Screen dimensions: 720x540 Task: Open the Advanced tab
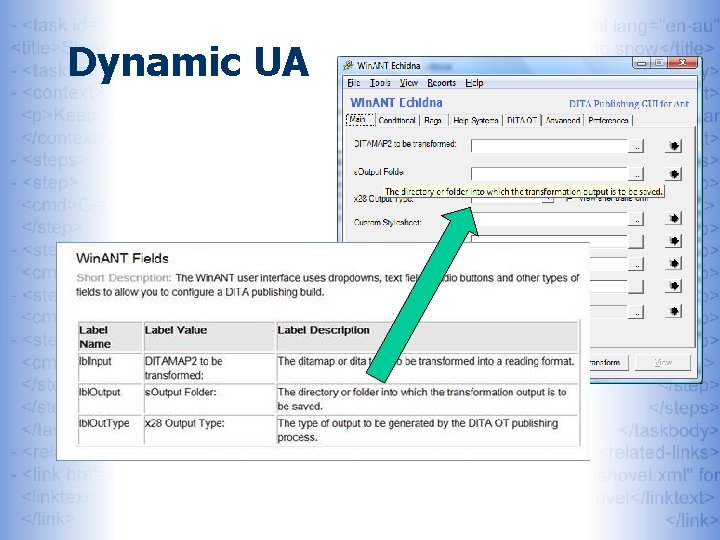pos(562,120)
